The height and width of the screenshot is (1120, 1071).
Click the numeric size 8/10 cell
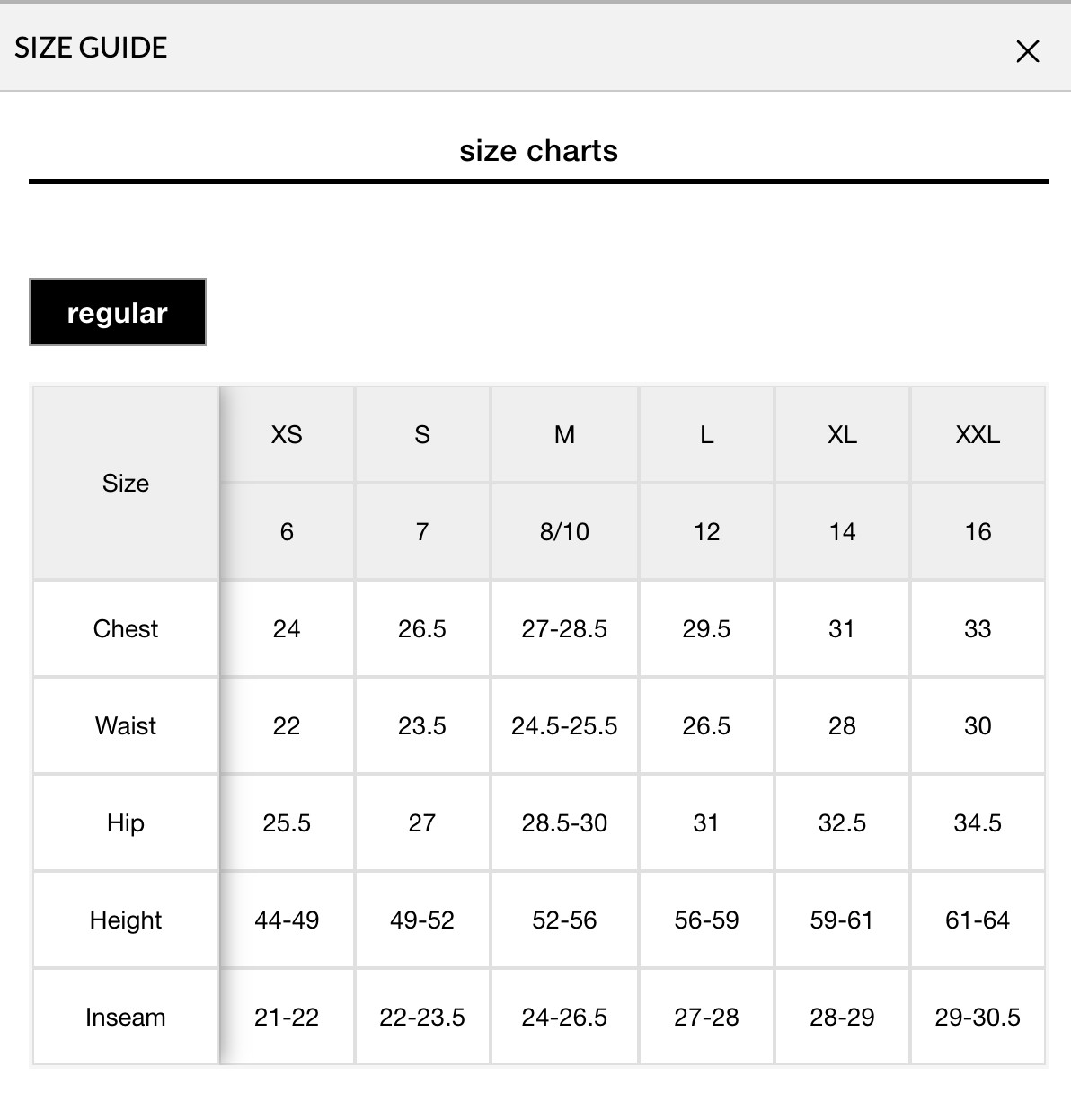coord(564,531)
